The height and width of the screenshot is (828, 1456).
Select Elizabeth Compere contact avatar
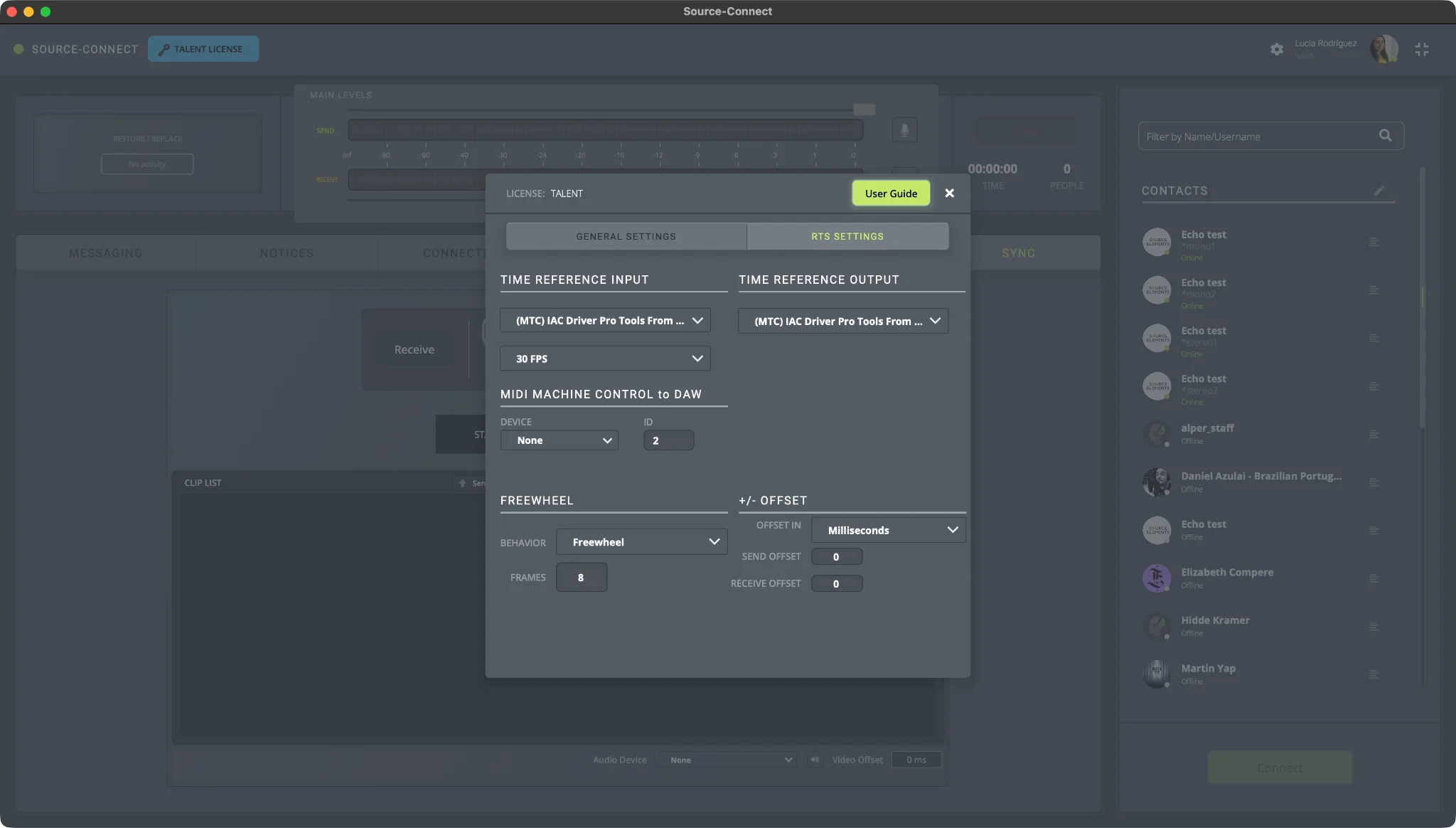[1157, 578]
